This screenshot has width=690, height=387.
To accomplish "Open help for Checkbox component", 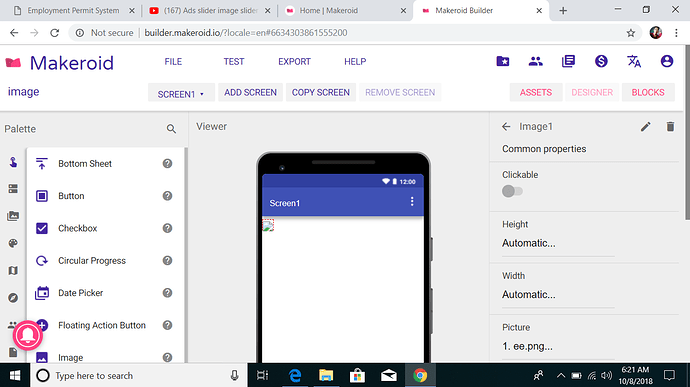I will tap(167, 228).
